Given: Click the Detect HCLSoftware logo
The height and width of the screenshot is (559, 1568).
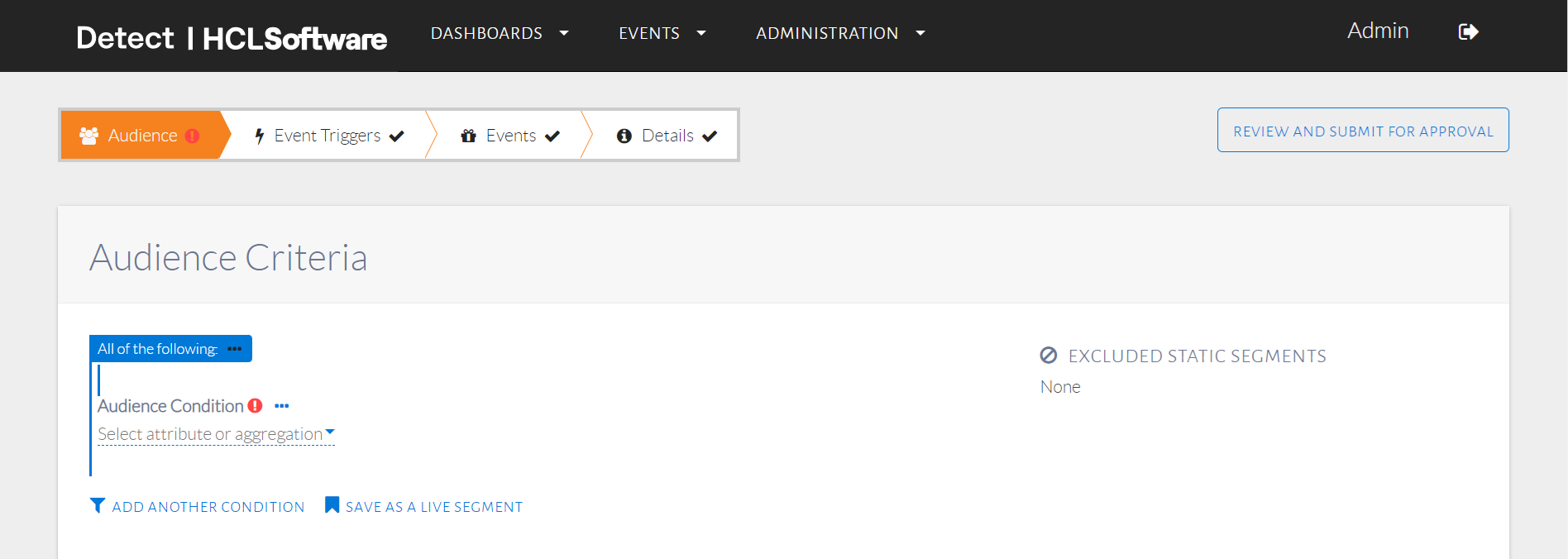Looking at the screenshot, I should pos(232,38).
